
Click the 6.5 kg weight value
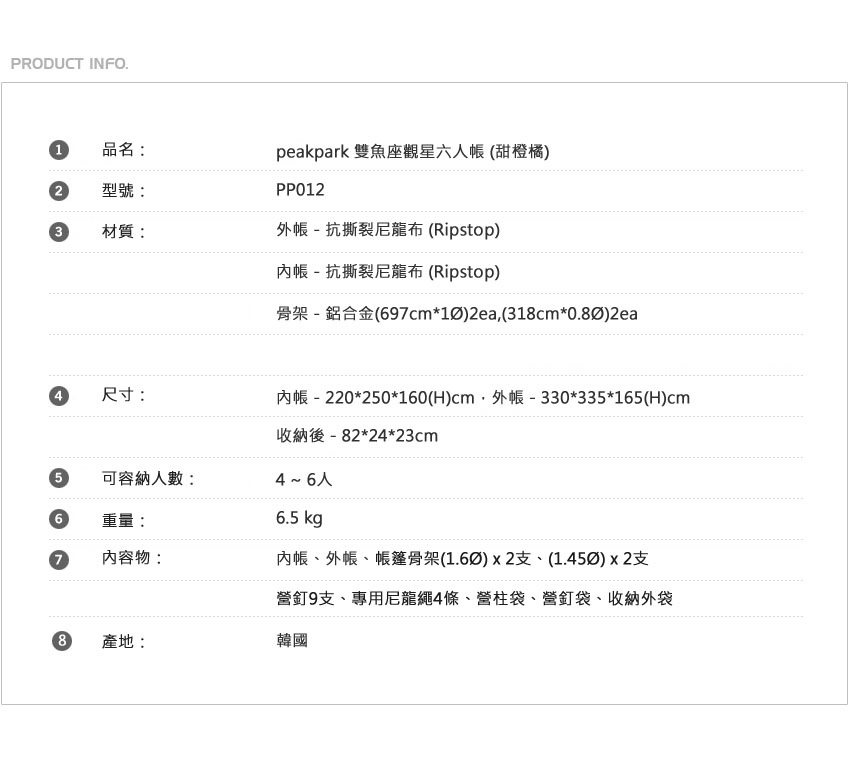coord(299,518)
